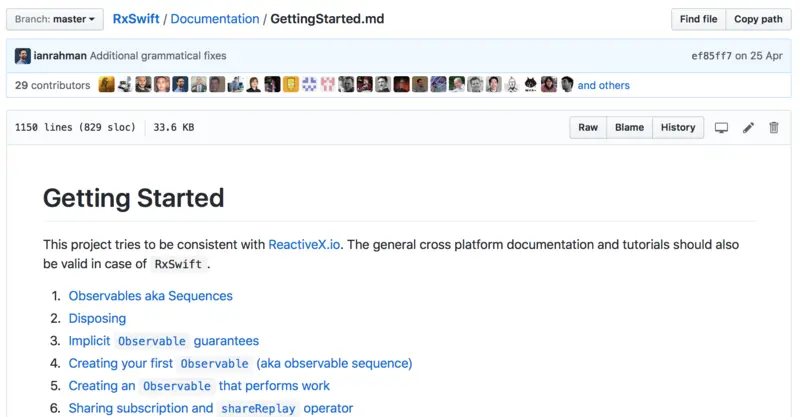Show 'and others' contributors

click(604, 85)
